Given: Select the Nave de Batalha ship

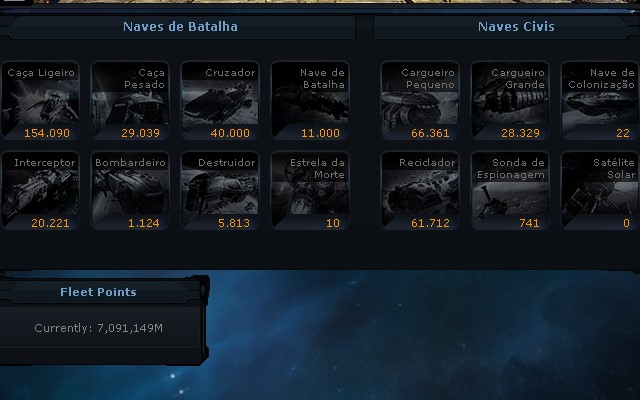Looking at the screenshot, I should 310,100.
